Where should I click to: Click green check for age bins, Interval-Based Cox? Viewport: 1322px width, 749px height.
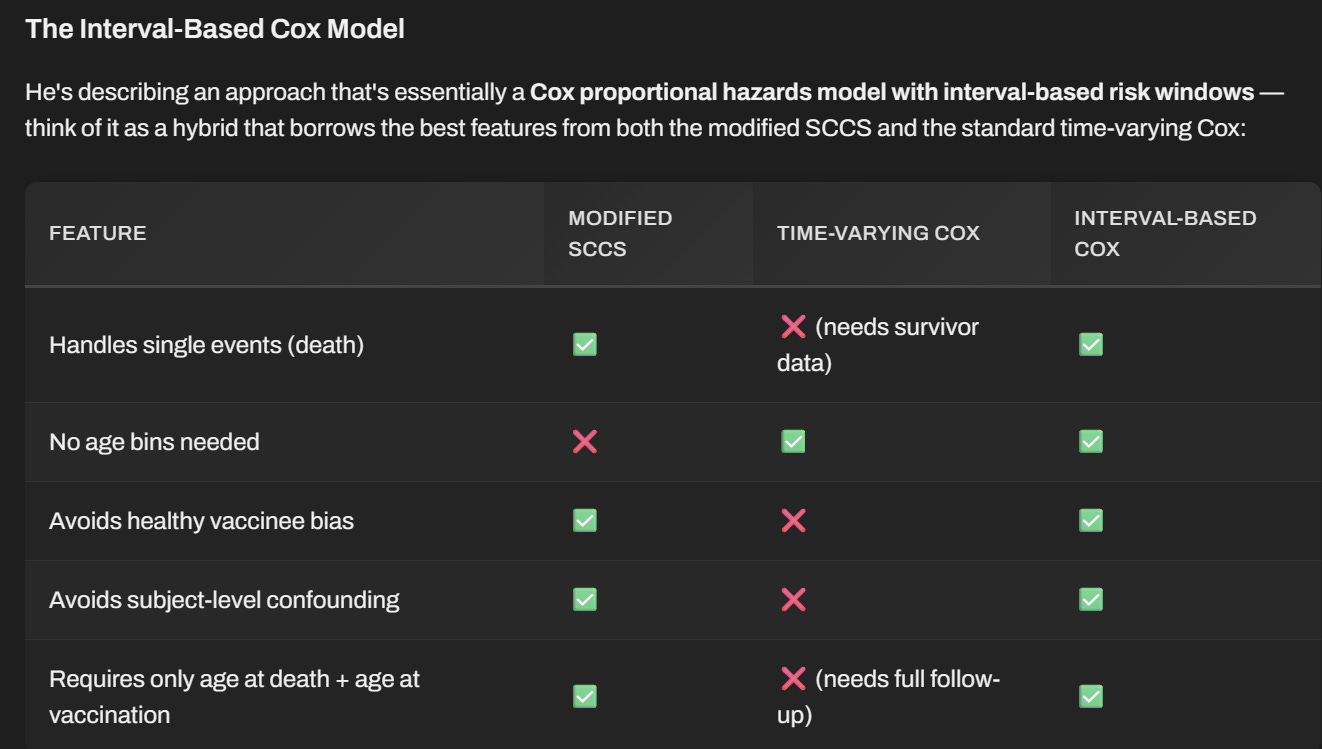pyautogui.click(x=1091, y=441)
